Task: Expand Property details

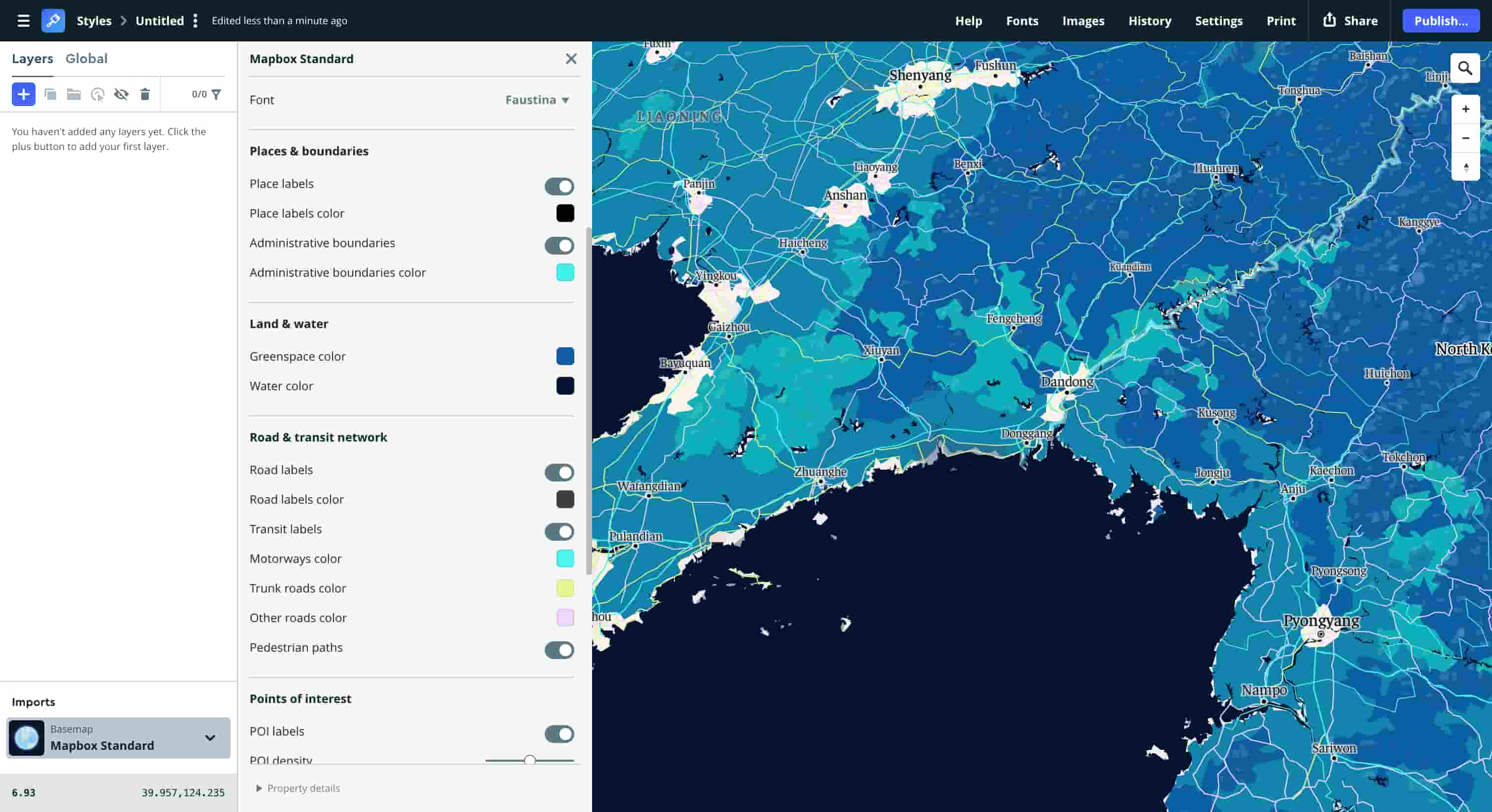Action: 298,788
